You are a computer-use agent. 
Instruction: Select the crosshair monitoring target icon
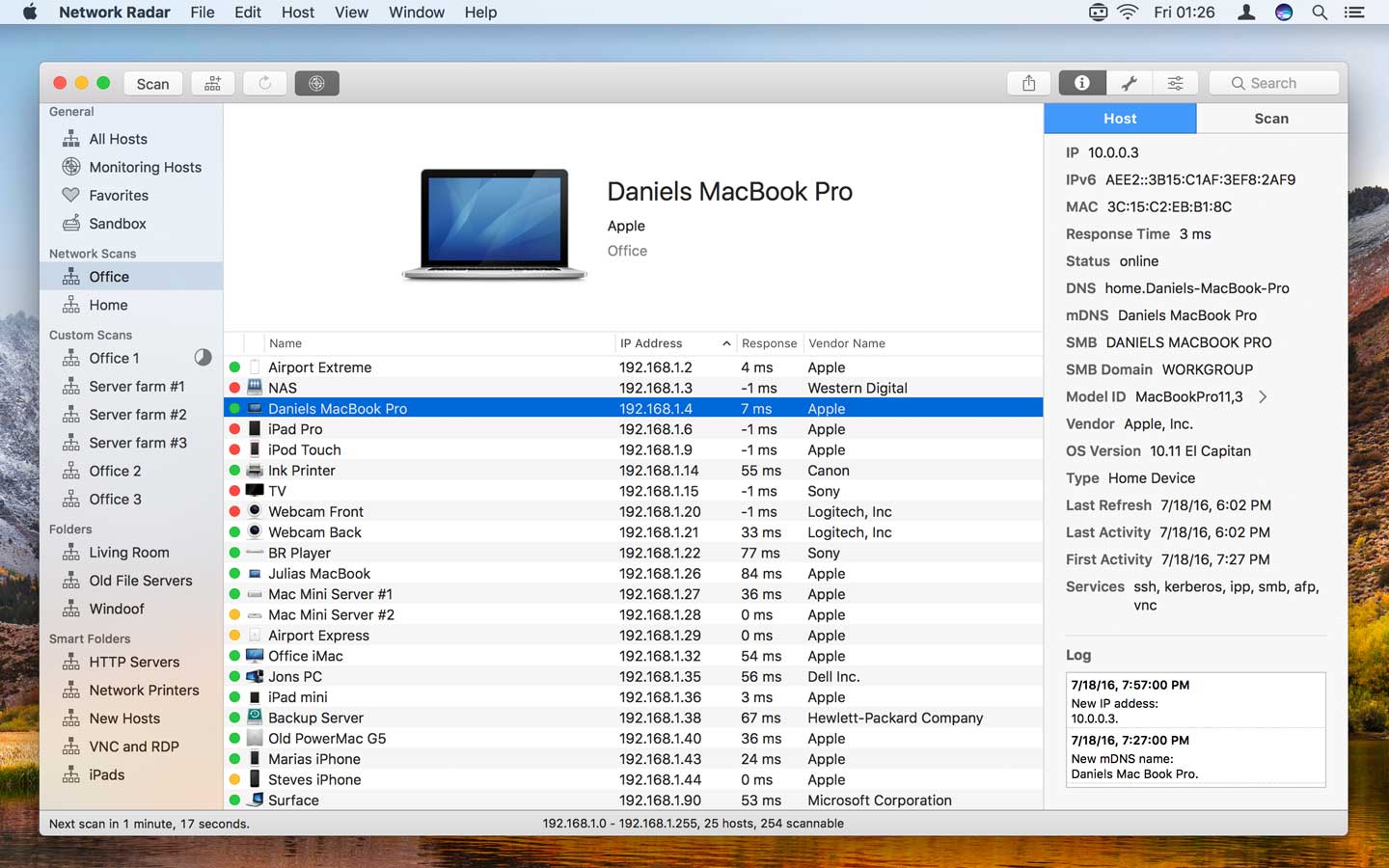pos(316,83)
